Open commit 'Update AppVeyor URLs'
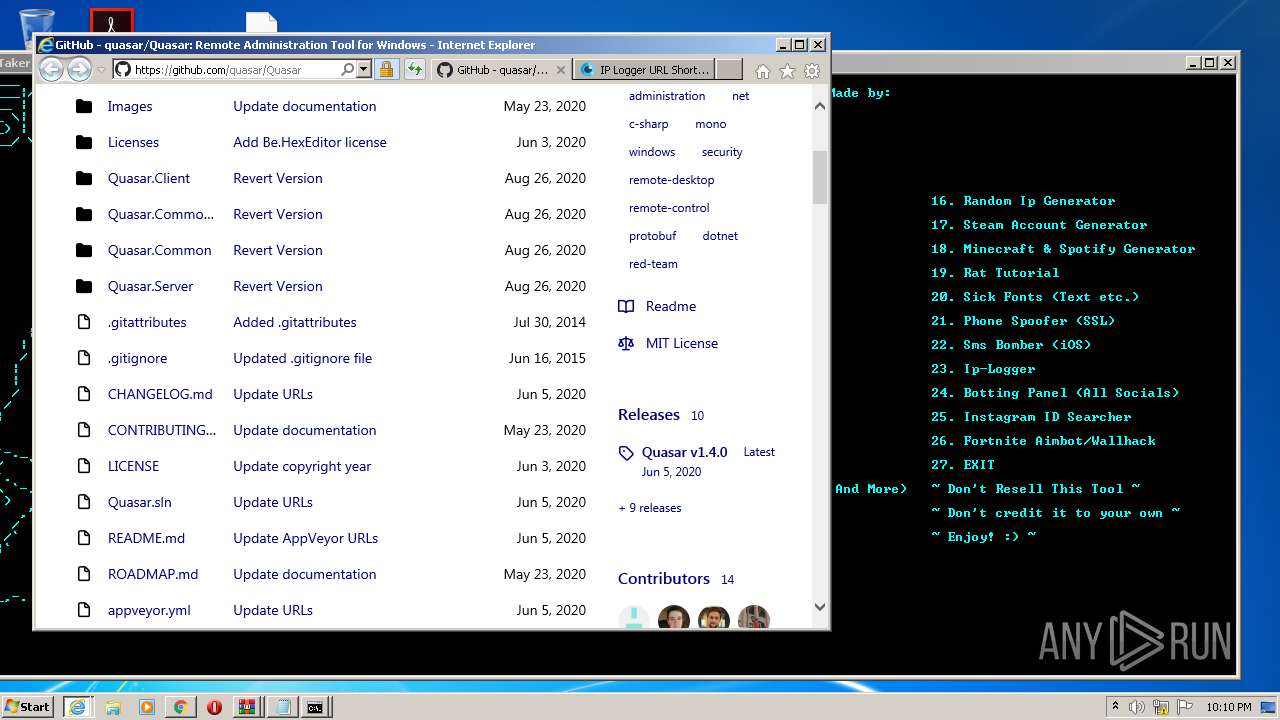This screenshot has width=1280, height=720. pyautogui.click(x=305, y=538)
